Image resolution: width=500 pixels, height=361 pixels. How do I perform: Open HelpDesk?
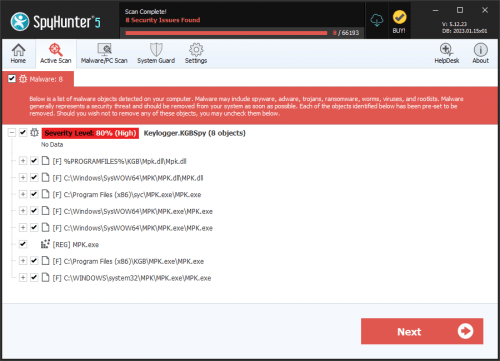tap(447, 54)
